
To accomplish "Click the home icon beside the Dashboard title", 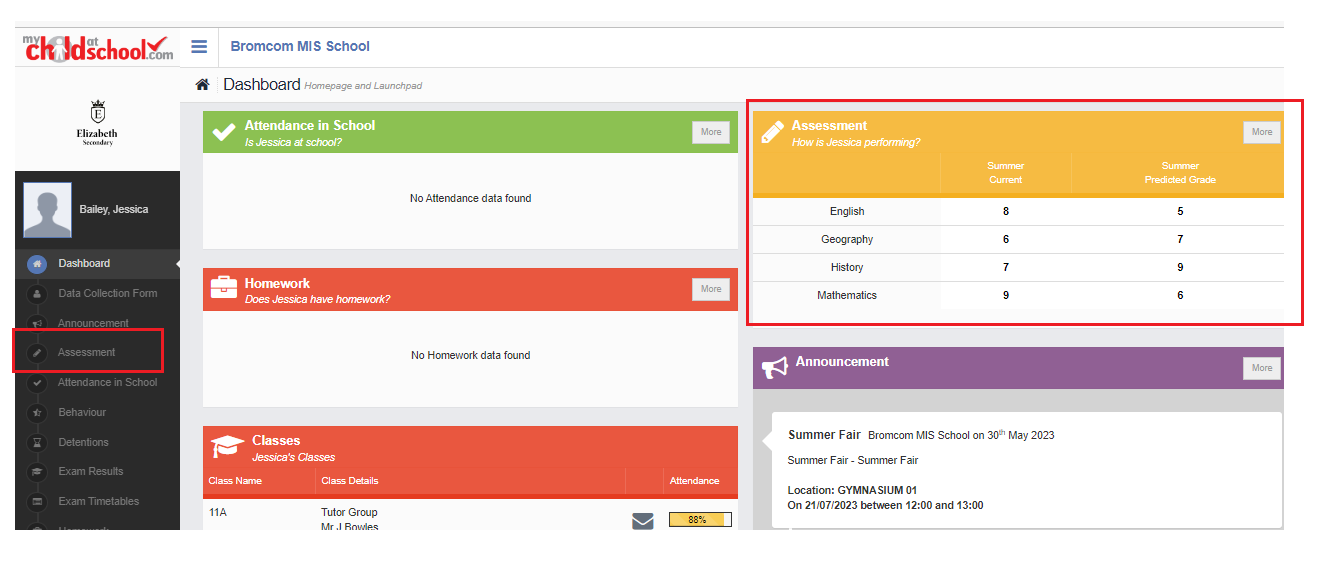I will point(202,85).
